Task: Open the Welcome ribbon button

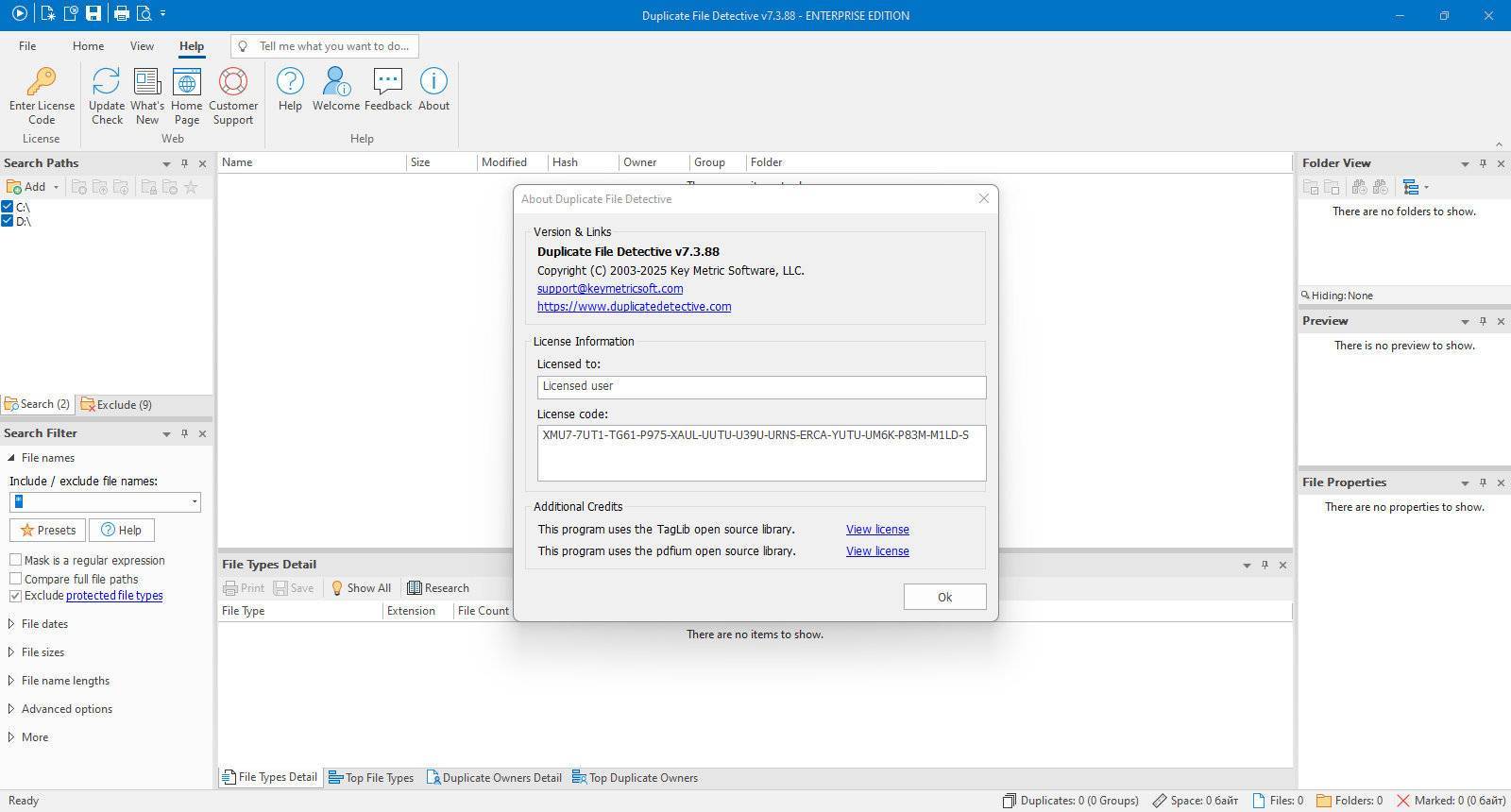Action: point(336,90)
